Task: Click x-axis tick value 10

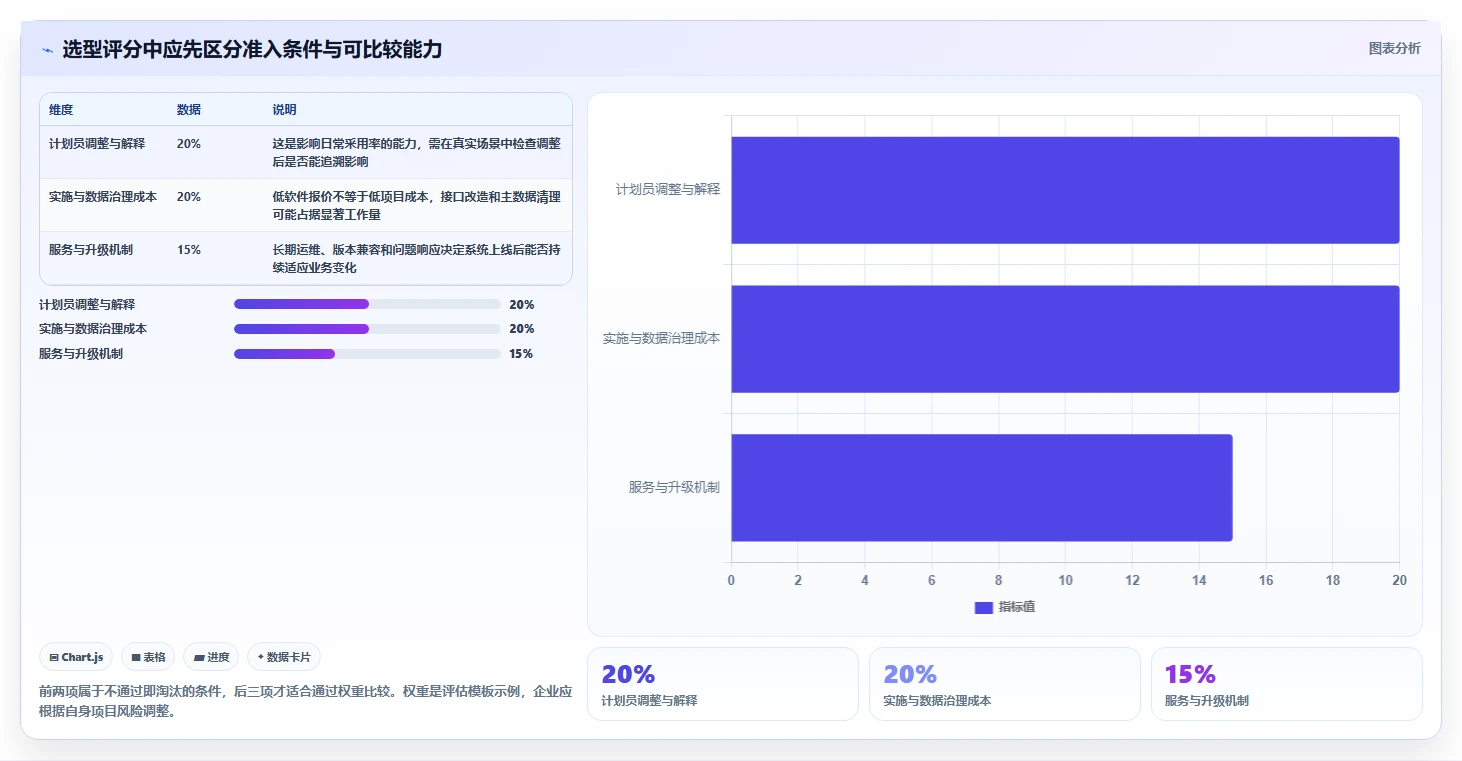Action: pyautogui.click(x=1065, y=581)
